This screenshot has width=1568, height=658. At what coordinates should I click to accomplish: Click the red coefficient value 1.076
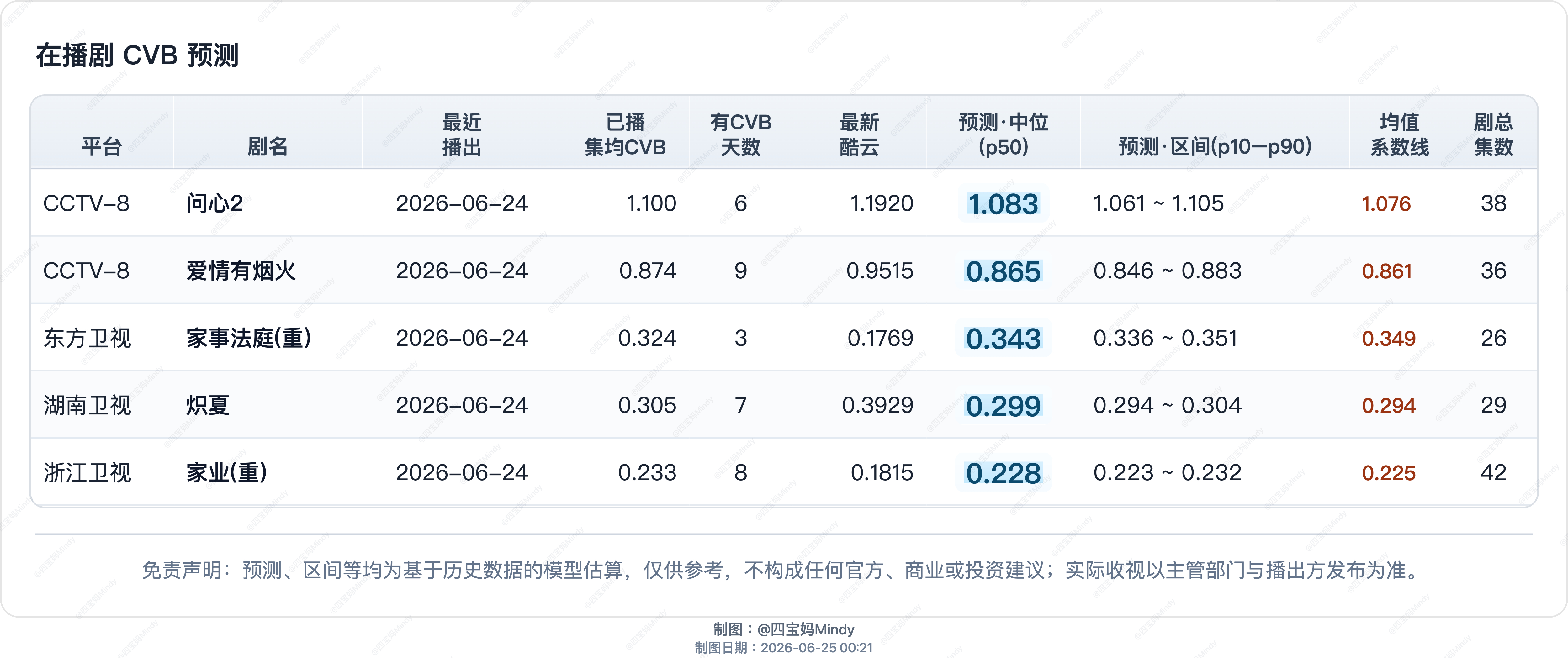[1386, 204]
